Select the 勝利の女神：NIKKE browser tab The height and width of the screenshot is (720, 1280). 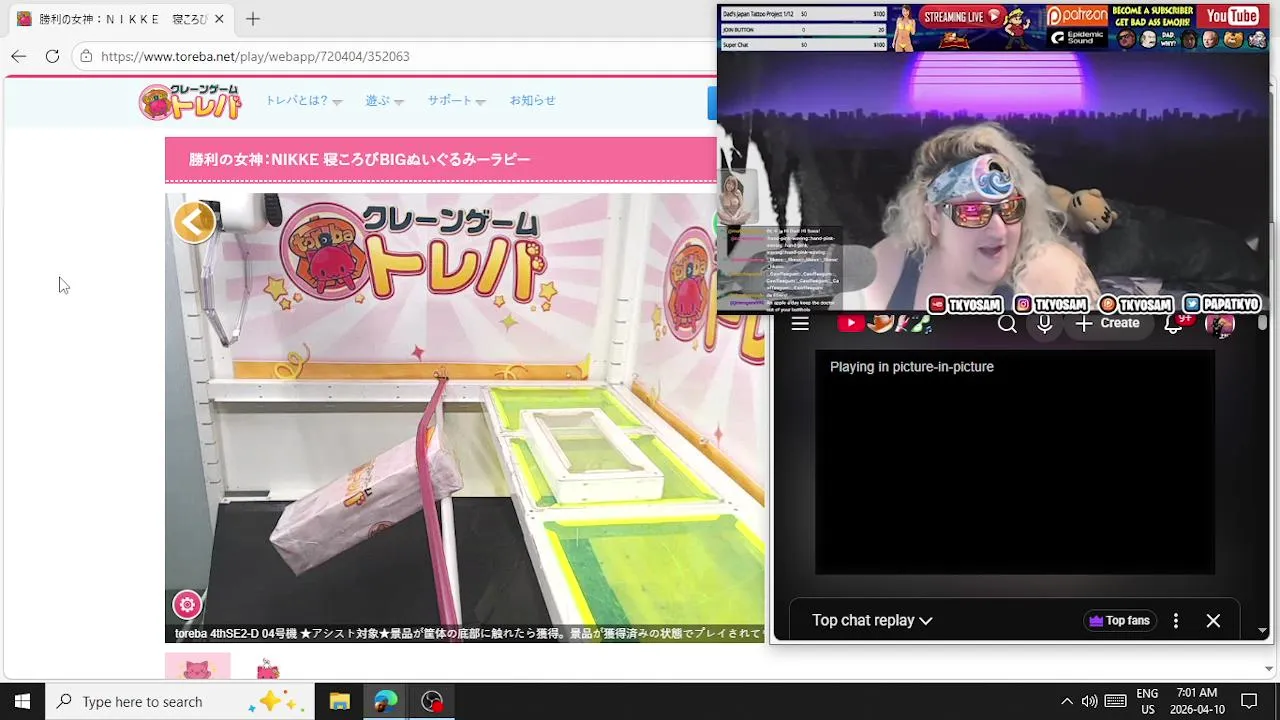point(120,19)
